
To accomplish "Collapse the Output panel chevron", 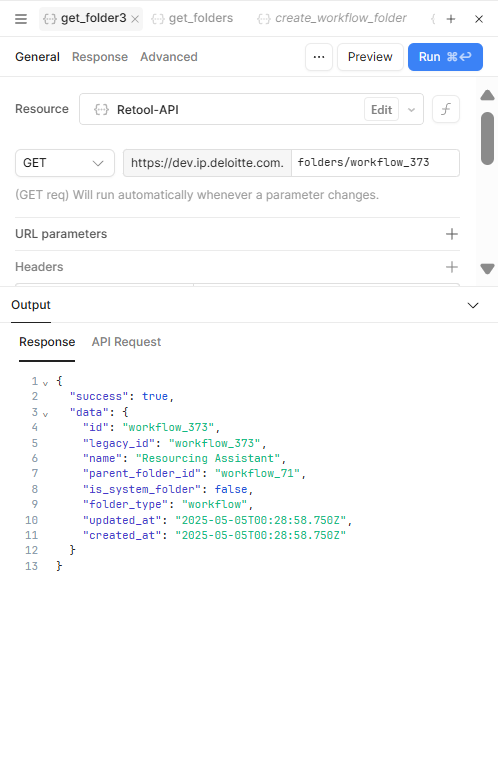I will pyautogui.click(x=473, y=305).
